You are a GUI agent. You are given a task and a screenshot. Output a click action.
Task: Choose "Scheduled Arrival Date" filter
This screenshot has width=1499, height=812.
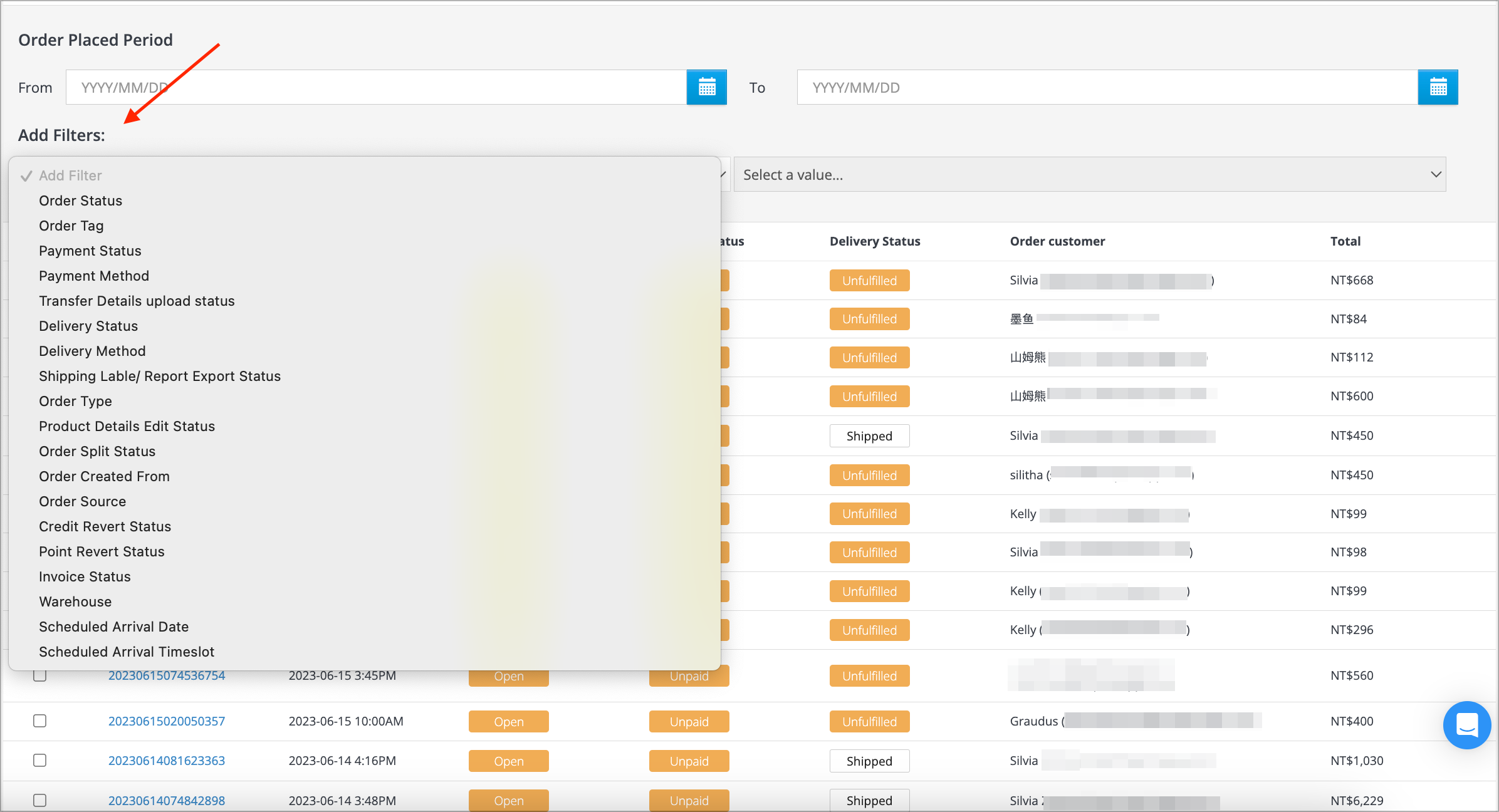pos(114,627)
